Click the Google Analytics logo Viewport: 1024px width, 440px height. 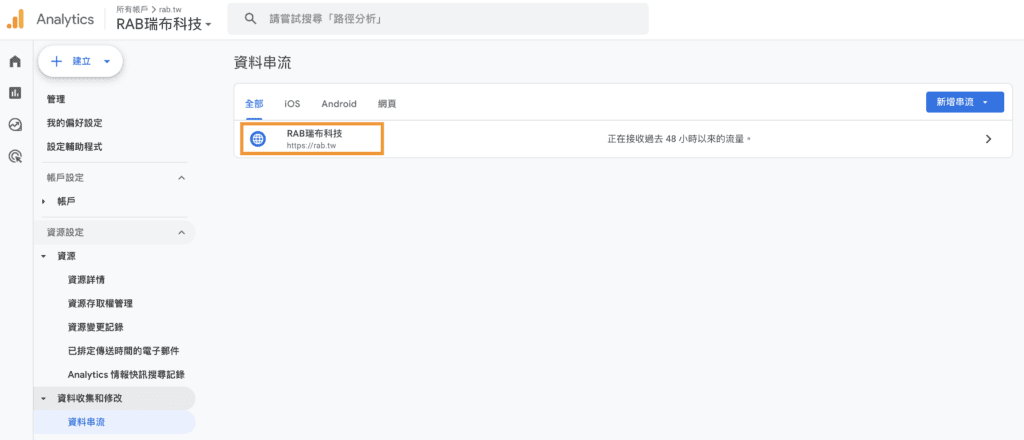(15, 19)
